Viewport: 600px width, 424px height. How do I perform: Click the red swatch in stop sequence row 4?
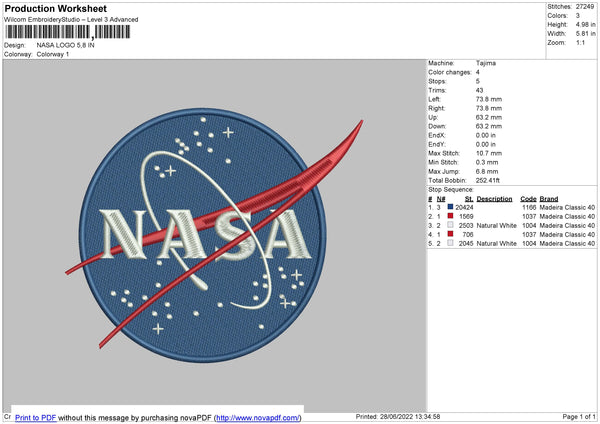coord(450,234)
